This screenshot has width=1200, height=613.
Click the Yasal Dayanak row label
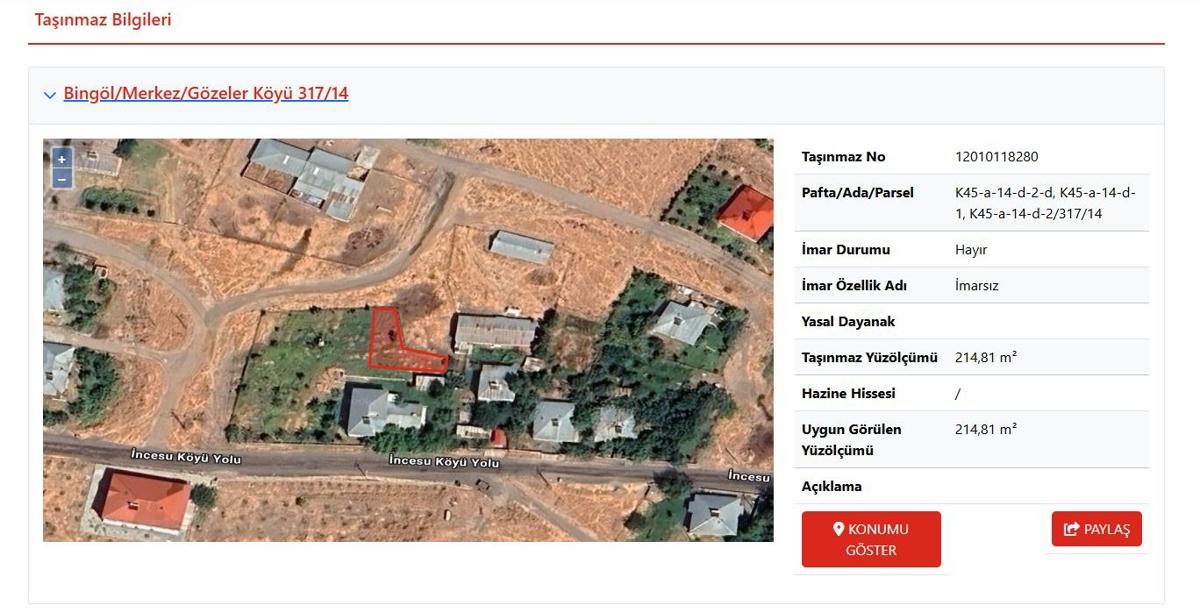848,322
